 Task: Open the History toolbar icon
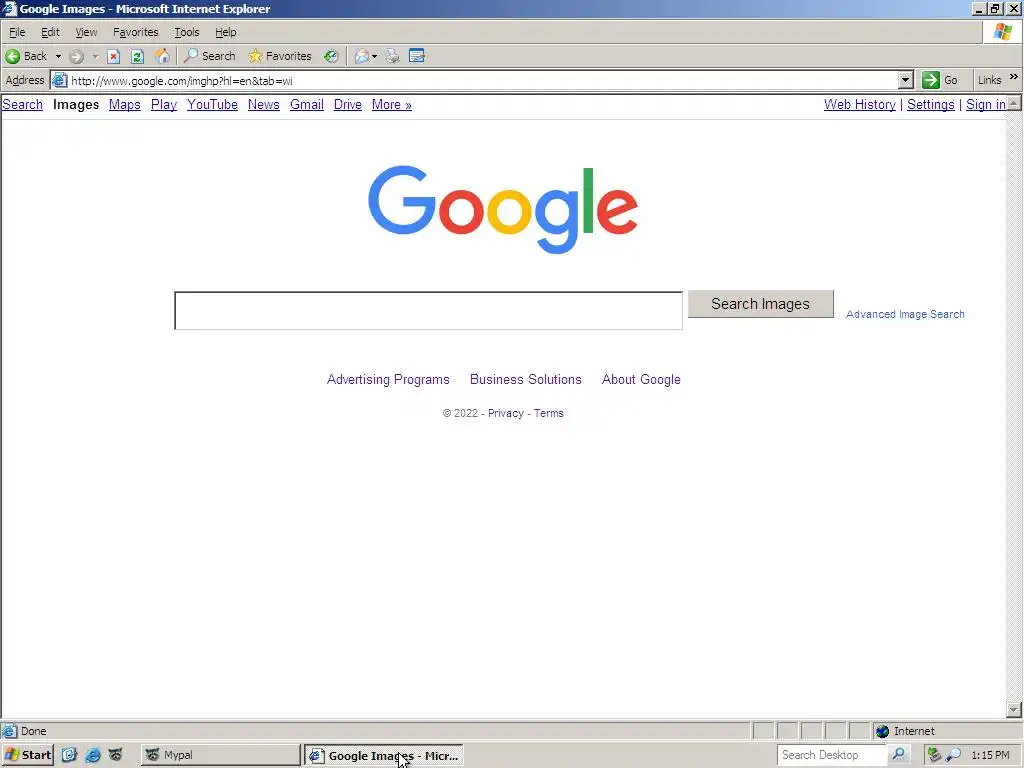tap(332, 56)
